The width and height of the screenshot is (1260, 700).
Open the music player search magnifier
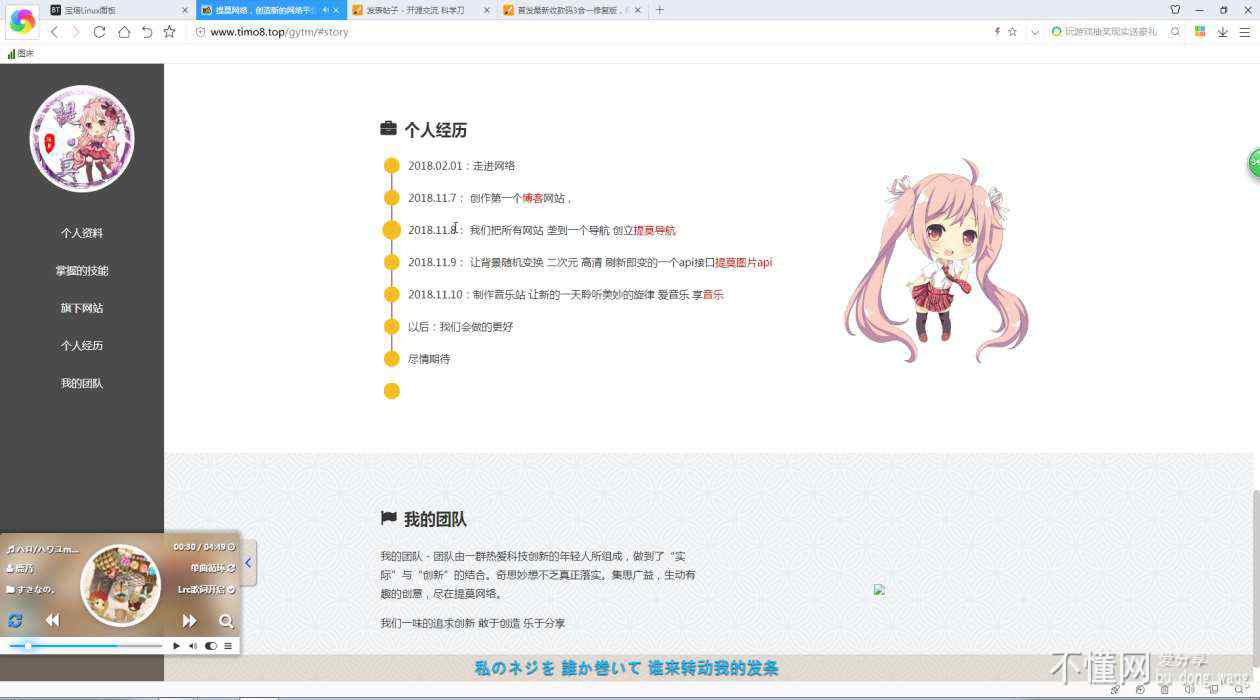[x=226, y=620]
